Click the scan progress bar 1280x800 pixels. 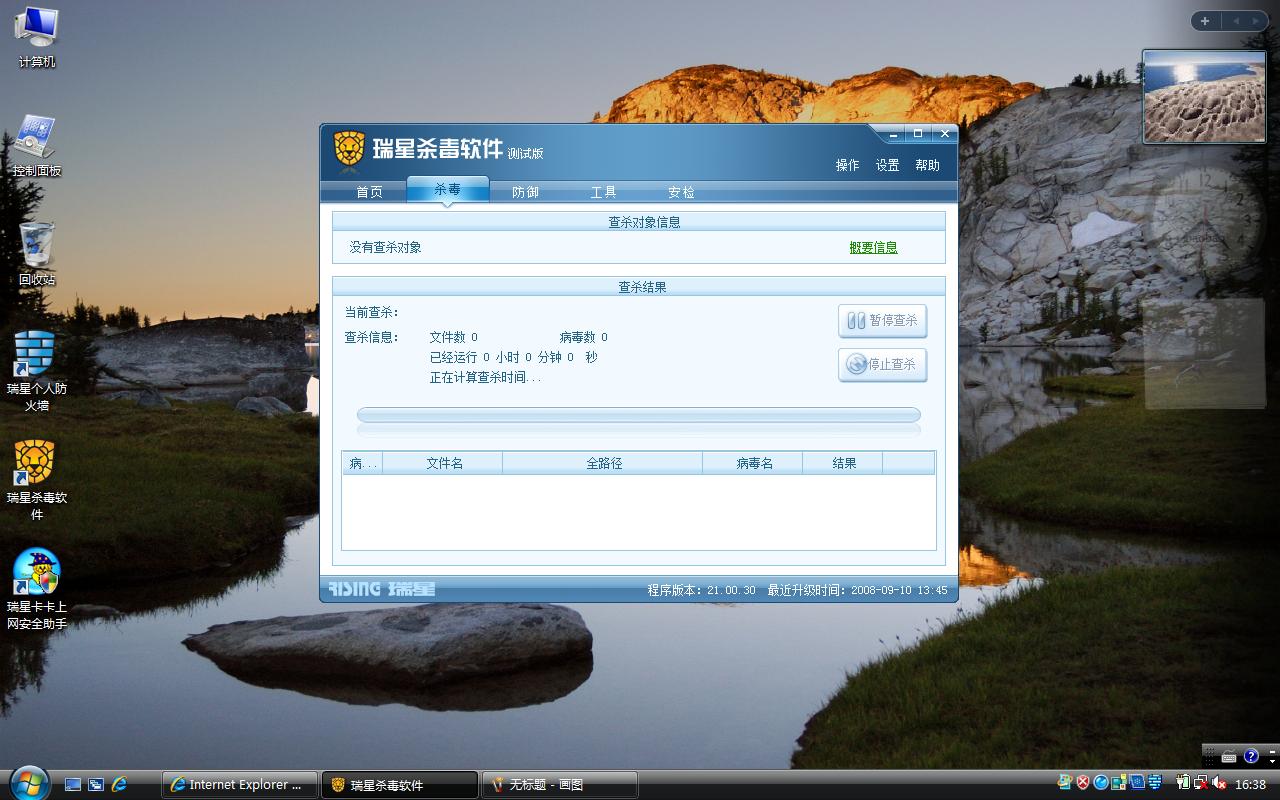[x=639, y=415]
